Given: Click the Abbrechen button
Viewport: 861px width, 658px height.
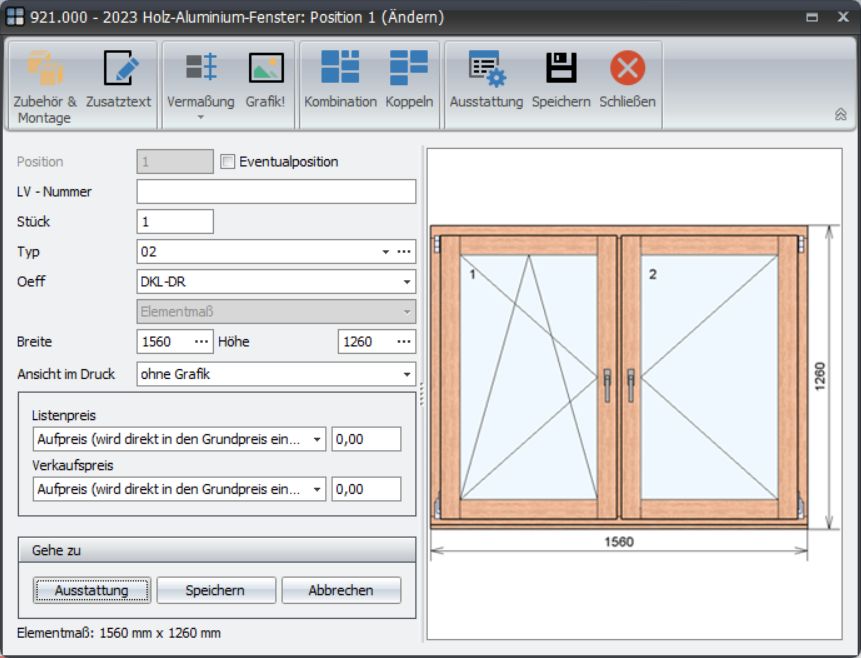Looking at the screenshot, I should pyautogui.click(x=340, y=591).
